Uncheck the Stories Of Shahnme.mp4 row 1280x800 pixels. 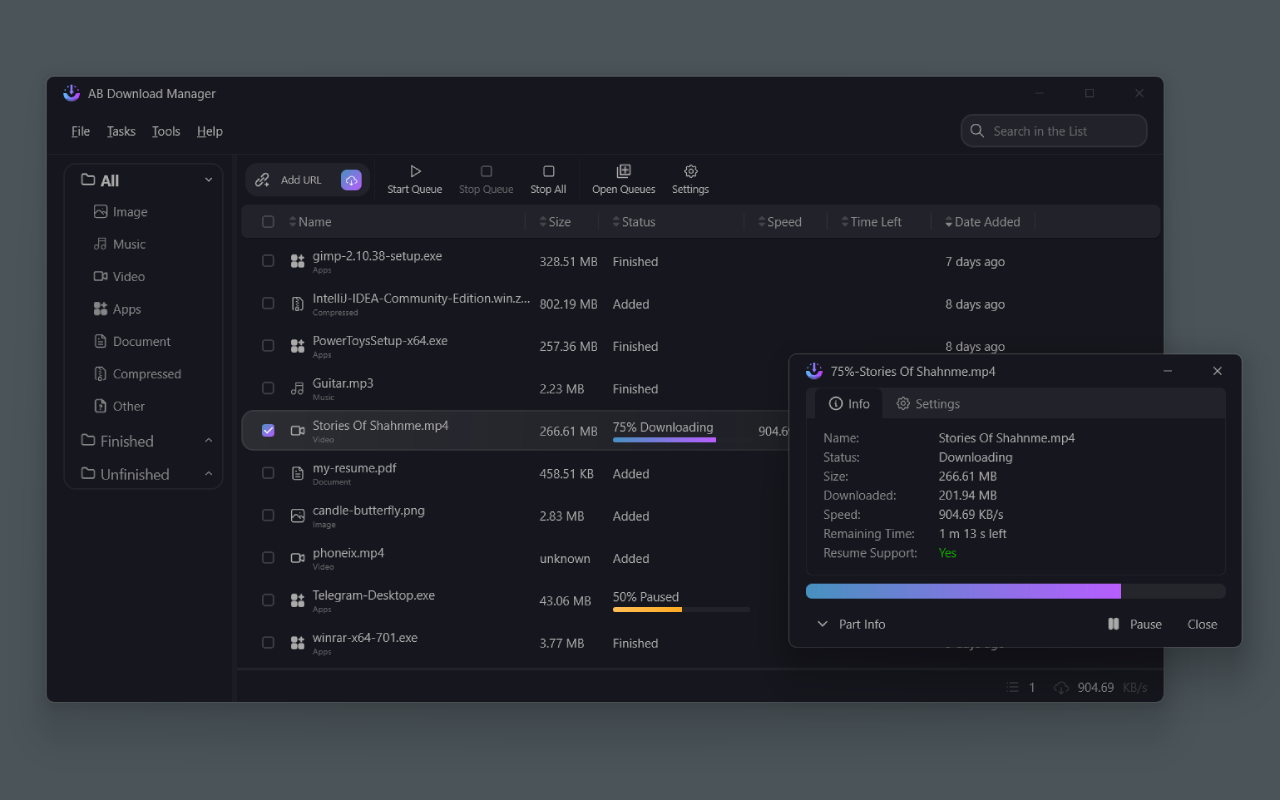[268, 430]
